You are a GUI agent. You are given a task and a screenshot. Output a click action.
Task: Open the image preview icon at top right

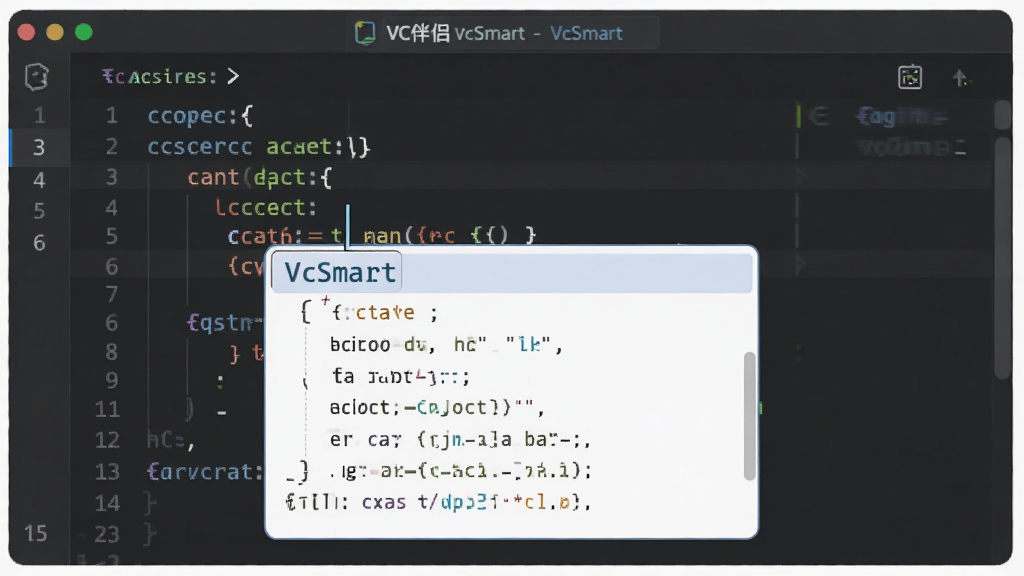coord(910,77)
